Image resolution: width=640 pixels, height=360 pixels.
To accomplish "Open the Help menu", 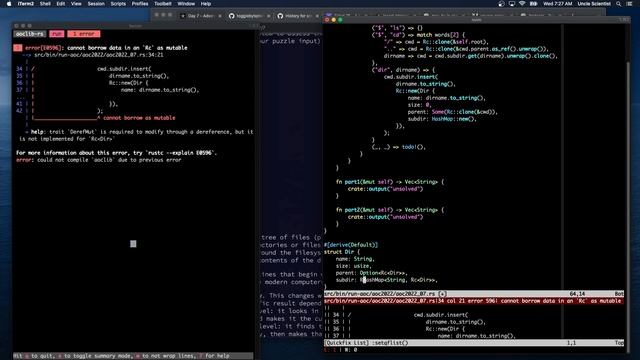I will (x=206, y=4).
